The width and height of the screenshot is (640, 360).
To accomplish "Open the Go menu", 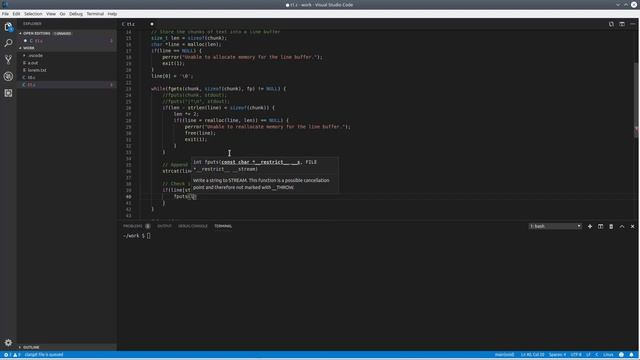I will click(x=62, y=14).
